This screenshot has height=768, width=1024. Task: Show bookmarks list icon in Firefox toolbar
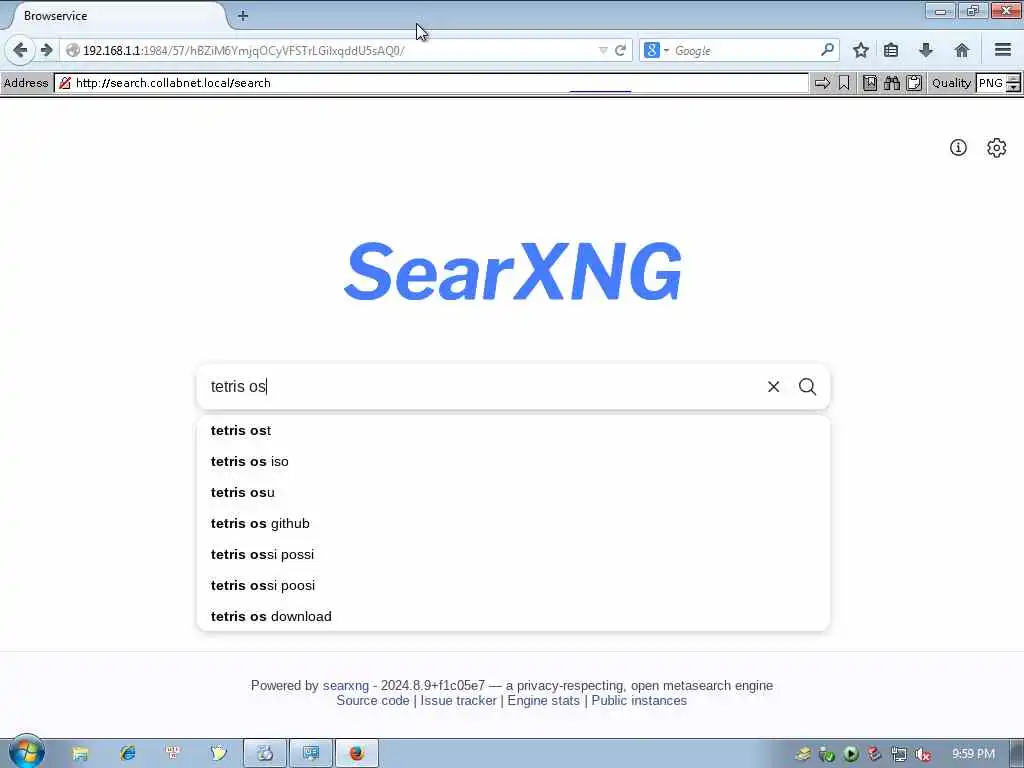pyautogui.click(x=891, y=50)
